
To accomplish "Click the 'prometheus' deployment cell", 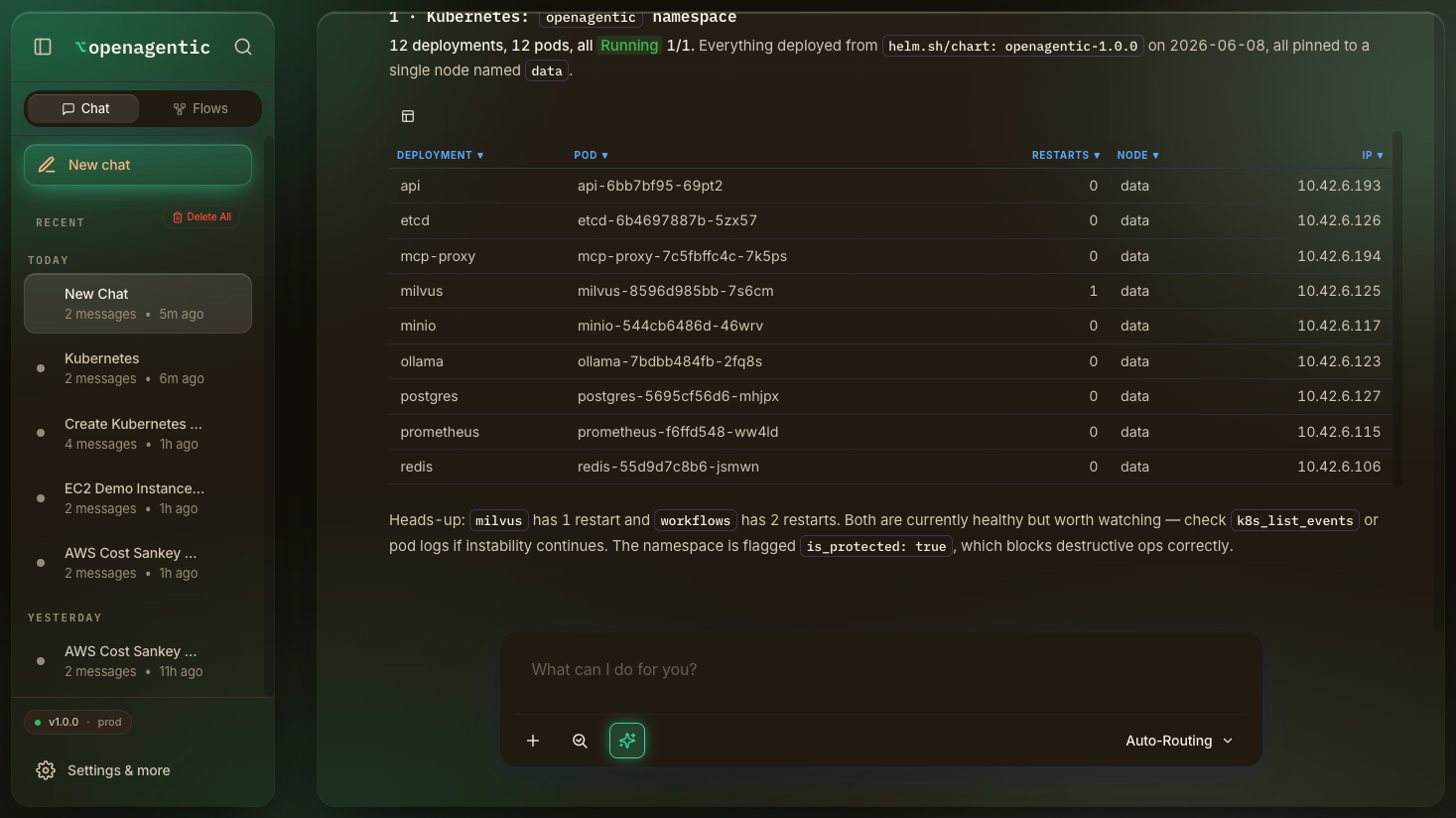I will tap(440, 432).
